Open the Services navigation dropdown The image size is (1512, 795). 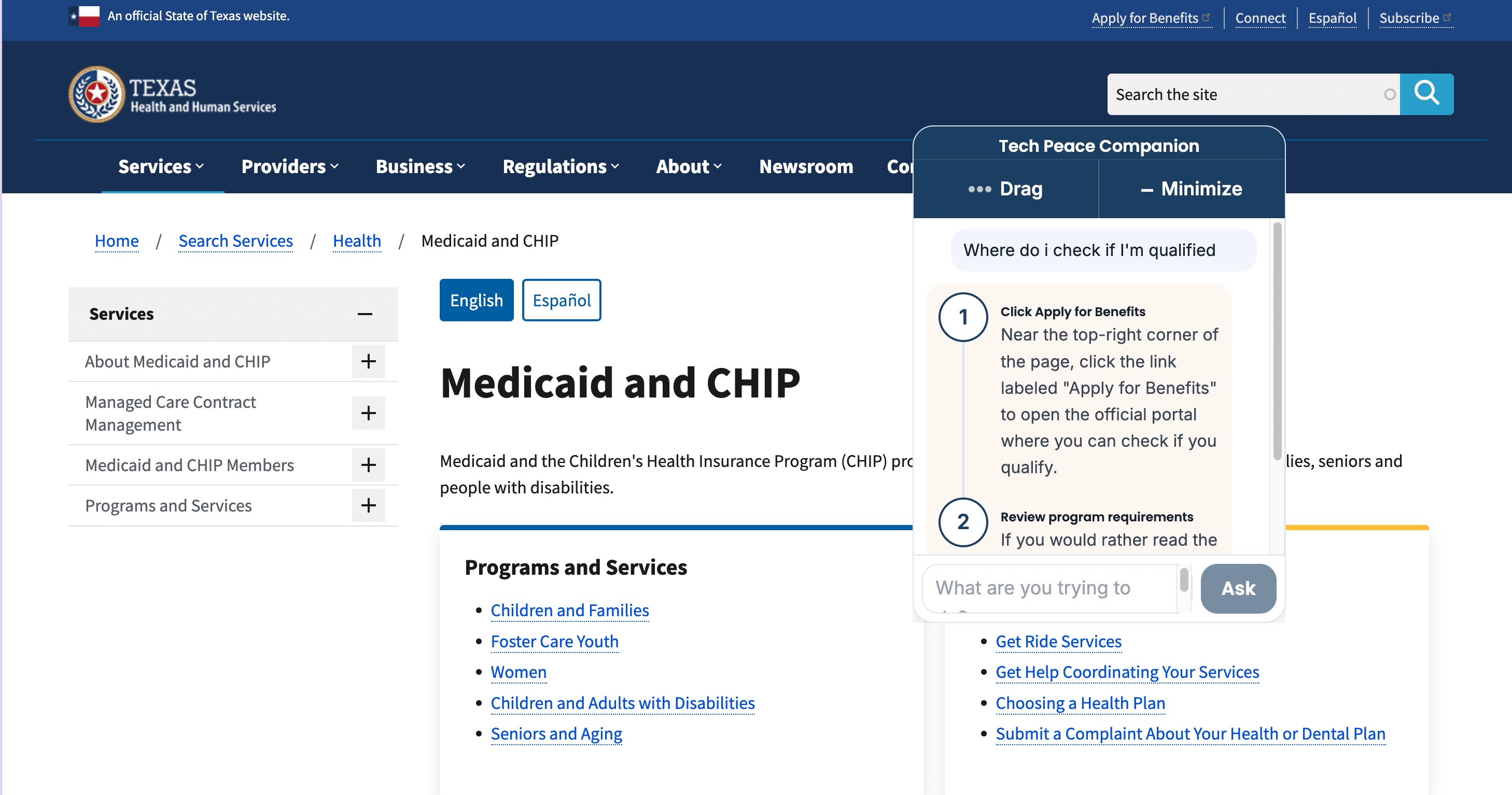[x=161, y=167]
